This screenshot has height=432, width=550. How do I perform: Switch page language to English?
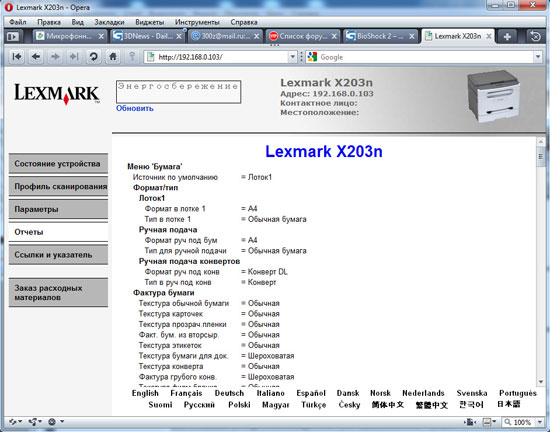(145, 393)
